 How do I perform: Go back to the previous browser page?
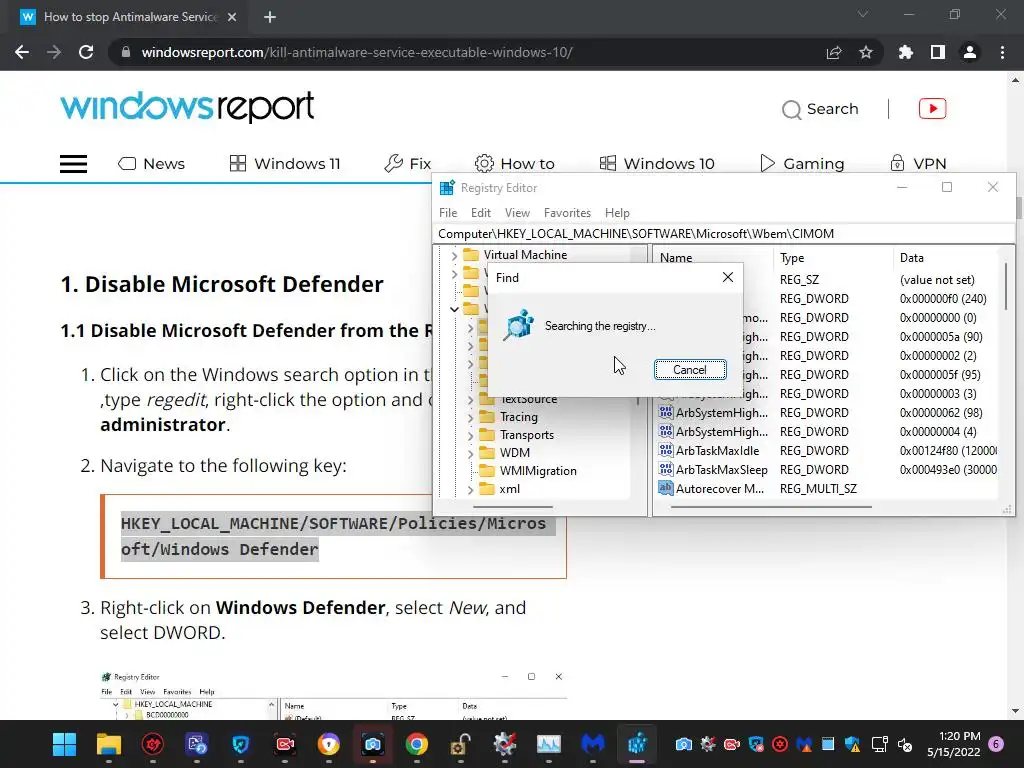pyautogui.click(x=22, y=52)
